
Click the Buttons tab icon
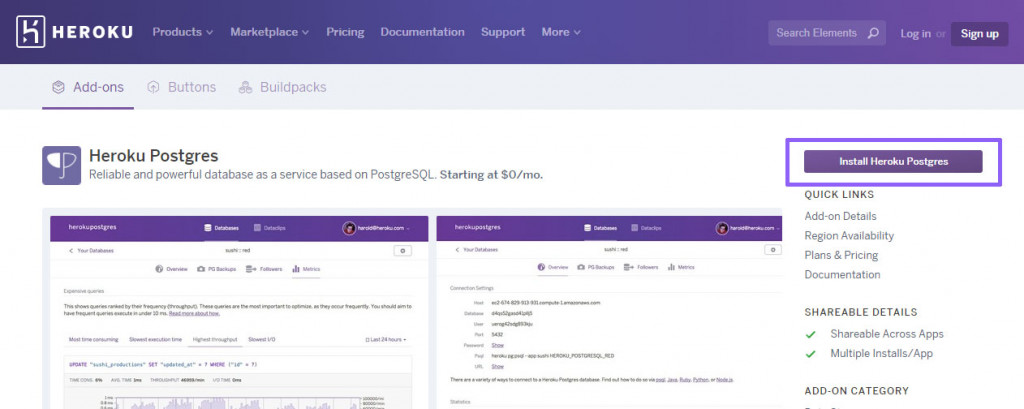pos(153,87)
